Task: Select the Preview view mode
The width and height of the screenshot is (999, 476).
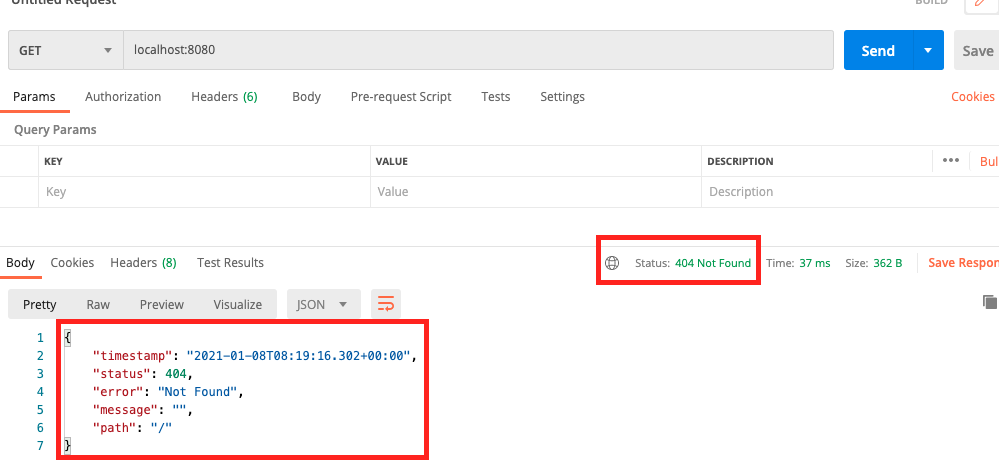Action: [162, 305]
